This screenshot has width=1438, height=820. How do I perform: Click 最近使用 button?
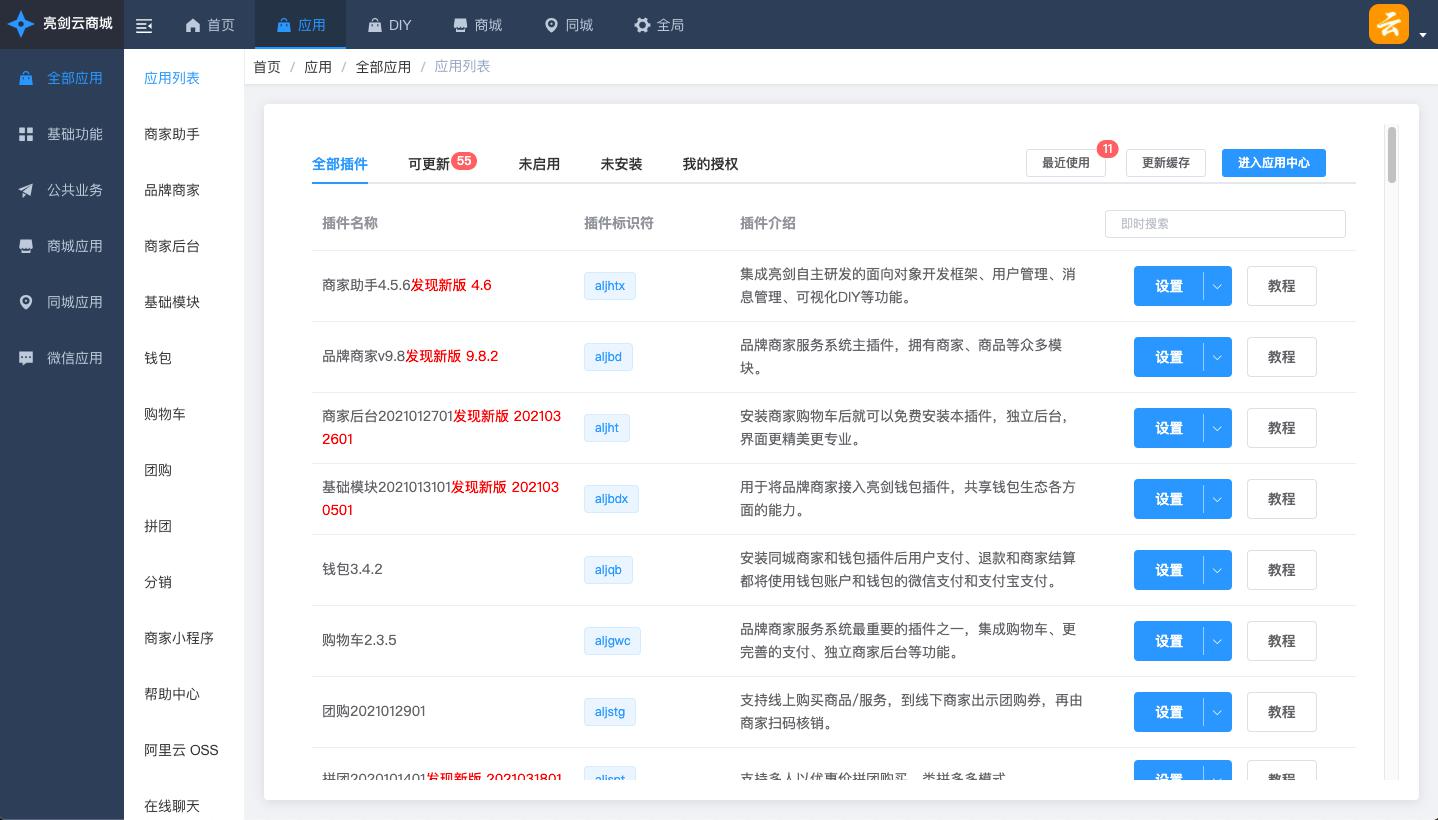coord(1066,163)
